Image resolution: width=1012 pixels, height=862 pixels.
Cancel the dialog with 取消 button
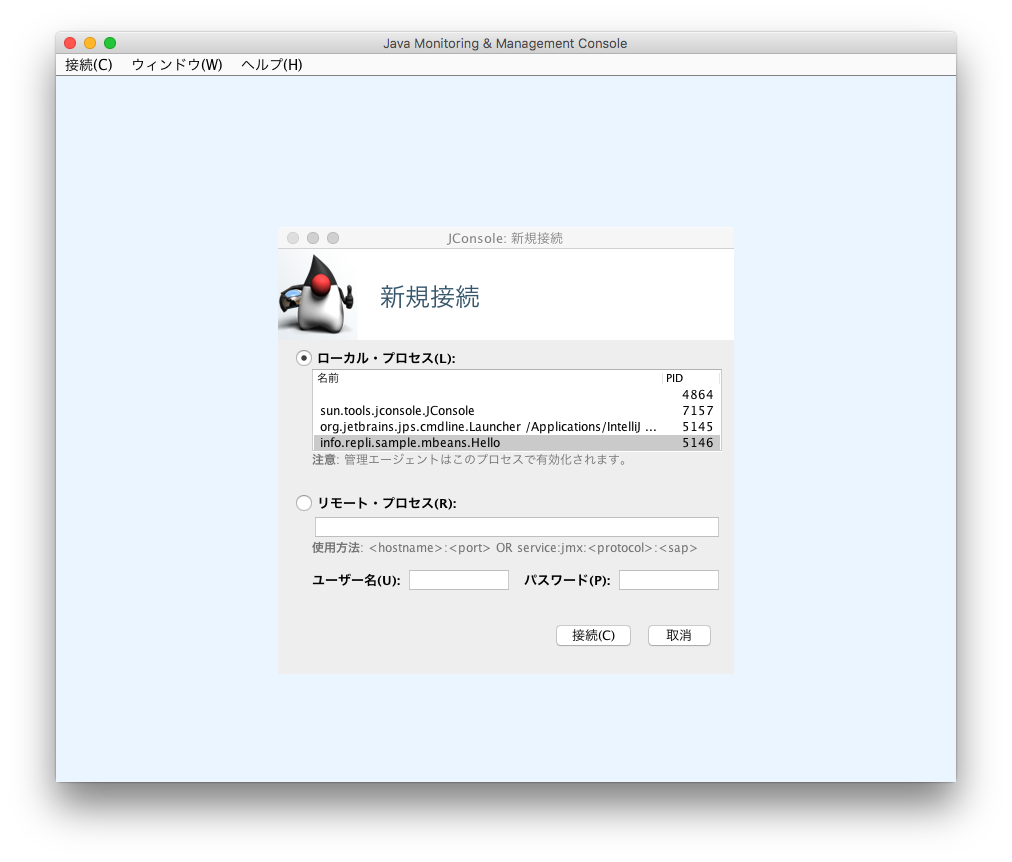679,635
